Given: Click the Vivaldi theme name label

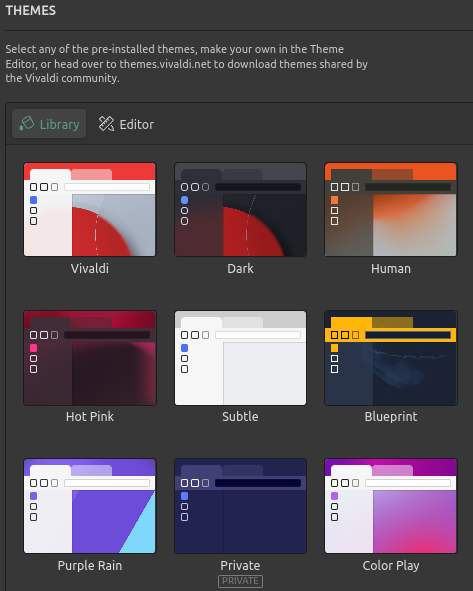Looking at the screenshot, I should [90, 268].
